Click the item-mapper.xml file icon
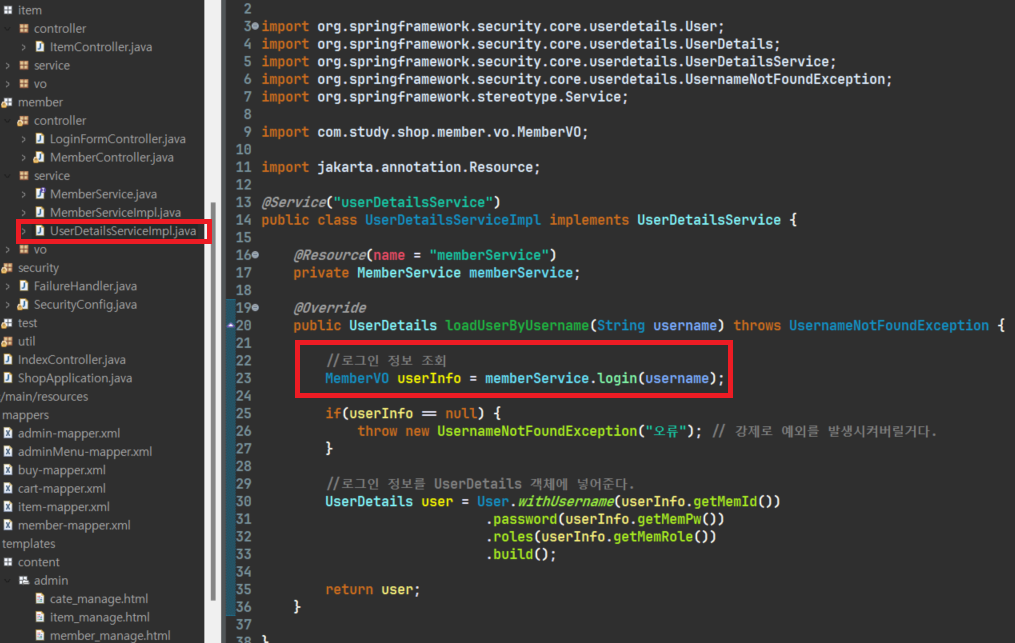 point(8,506)
